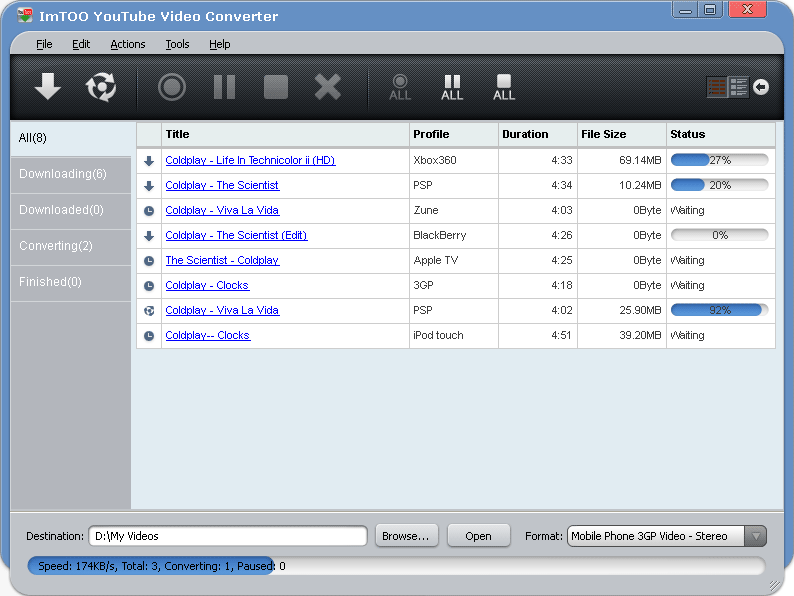
Task: Click the Start ALL icon
Action: [x=400, y=88]
